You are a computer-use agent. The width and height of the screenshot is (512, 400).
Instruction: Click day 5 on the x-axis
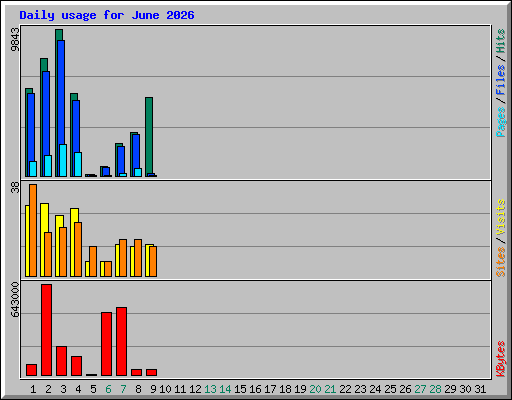(93, 389)
